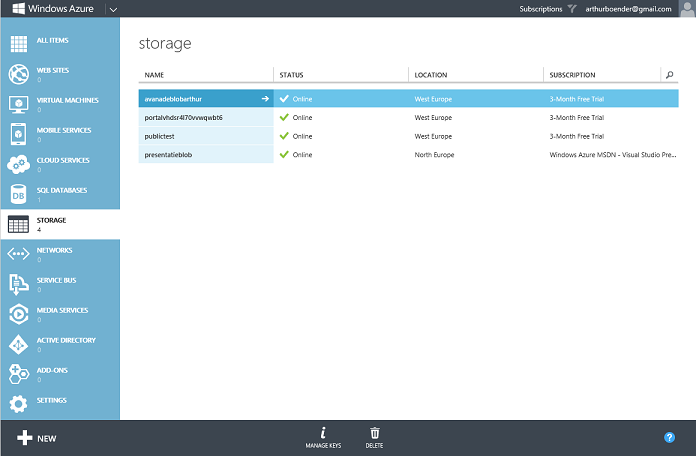
Task: Open the Networks icon
Action: point(19,254)
